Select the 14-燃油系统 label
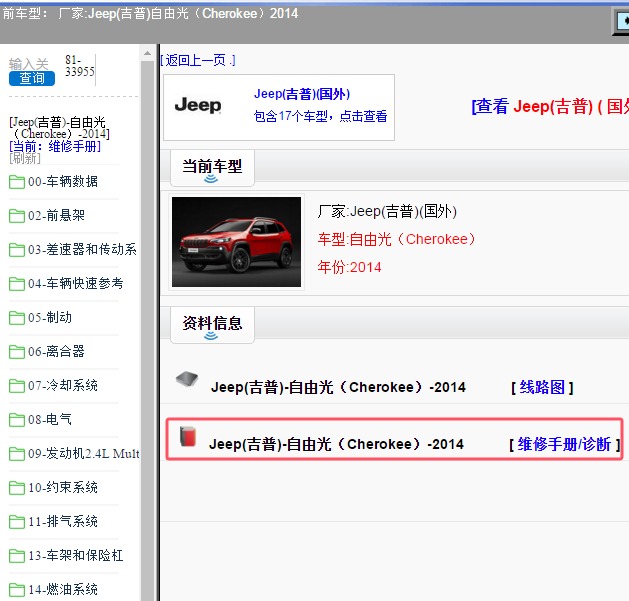Image resolution: width=629 pixels, height=601 pixels. [63, 589]
